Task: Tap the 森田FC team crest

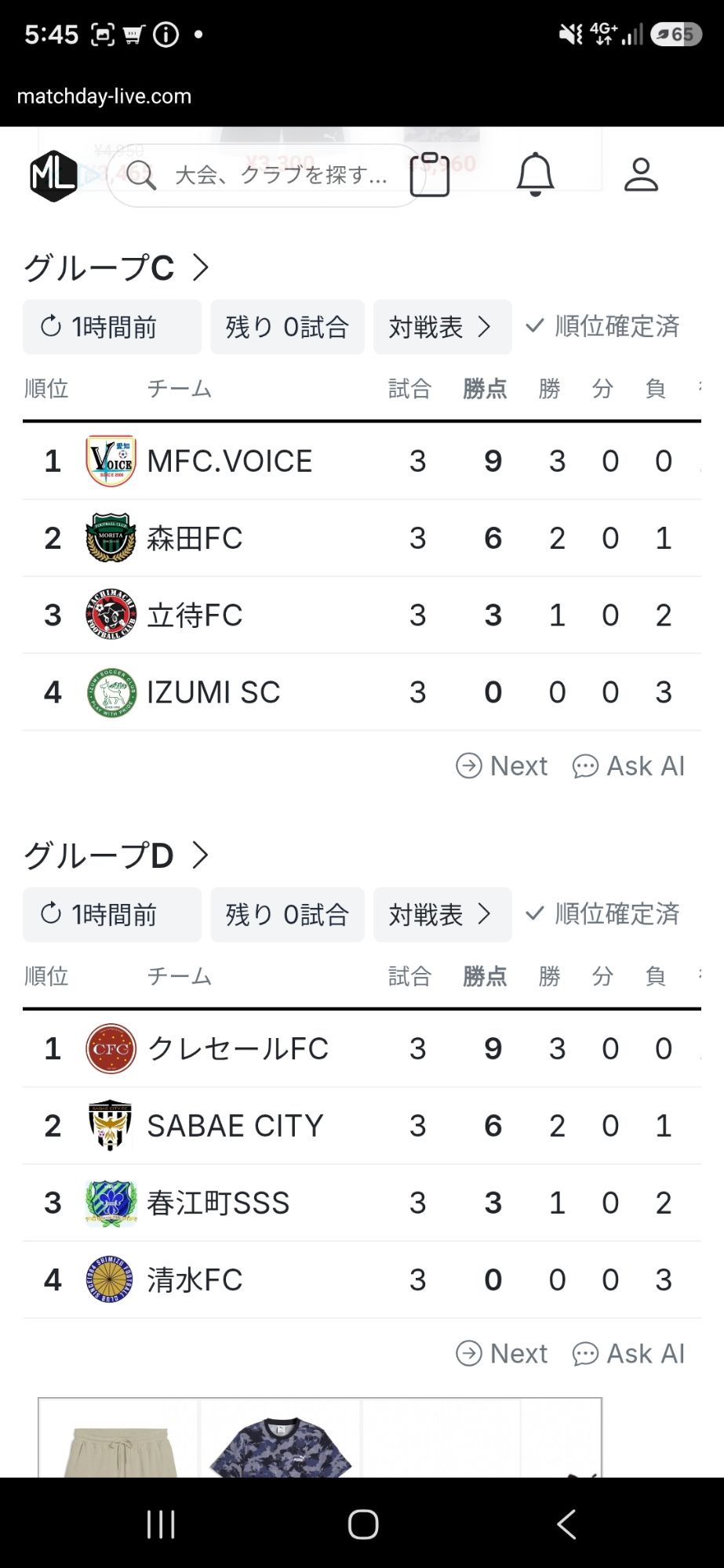Action: click(x=111, y=538)
